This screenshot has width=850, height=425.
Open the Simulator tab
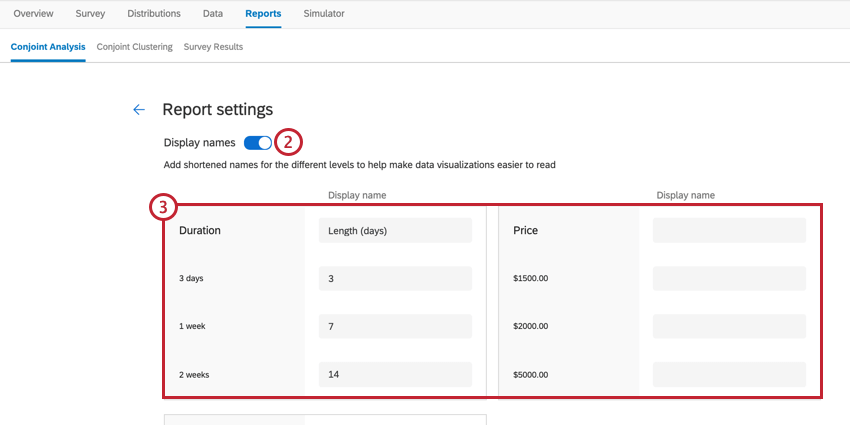click(x=324, y=14)
